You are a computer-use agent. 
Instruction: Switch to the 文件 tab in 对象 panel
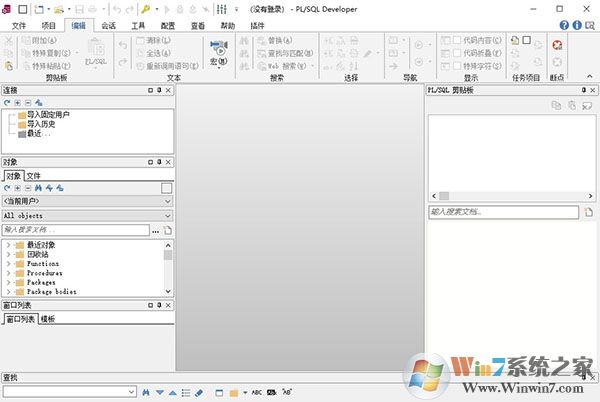34,175
